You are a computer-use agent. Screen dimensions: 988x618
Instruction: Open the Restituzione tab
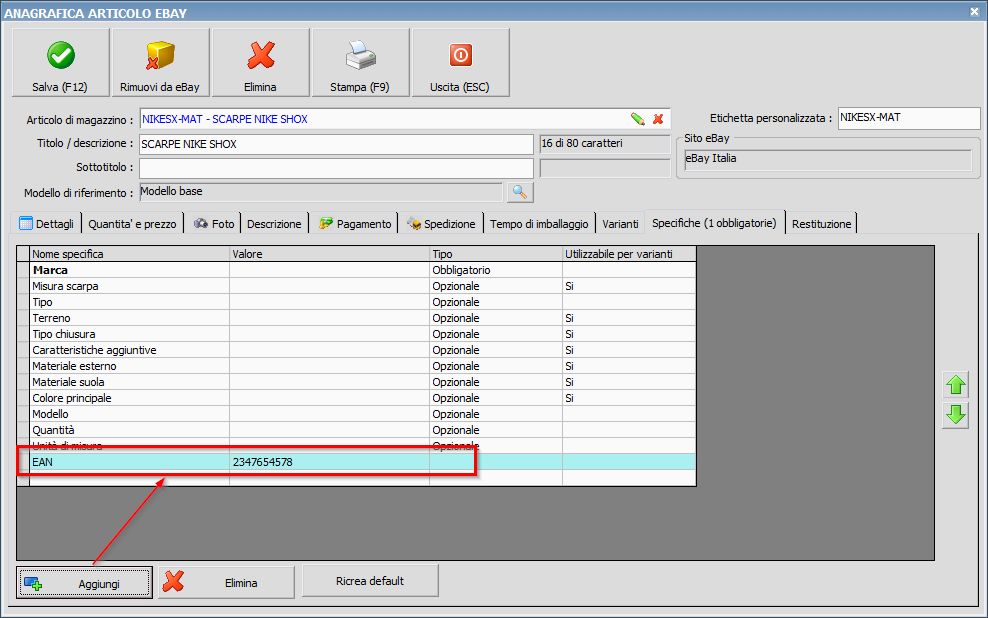[x=821, y=224]
